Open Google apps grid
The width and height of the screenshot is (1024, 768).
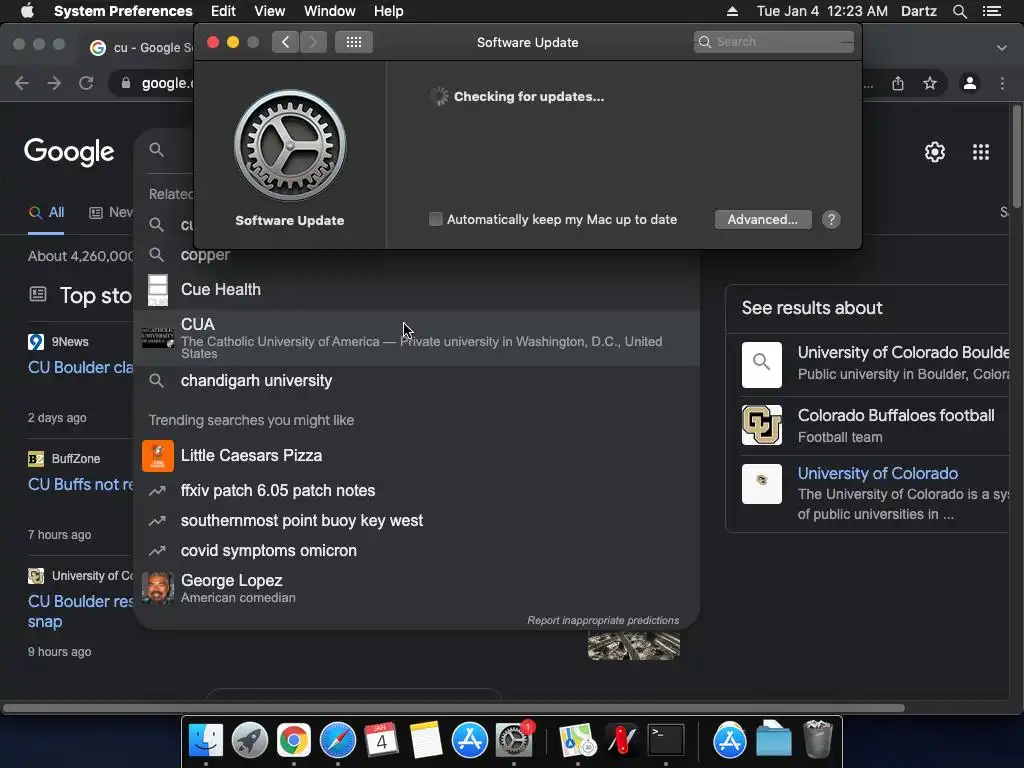[x=981, y=152]
